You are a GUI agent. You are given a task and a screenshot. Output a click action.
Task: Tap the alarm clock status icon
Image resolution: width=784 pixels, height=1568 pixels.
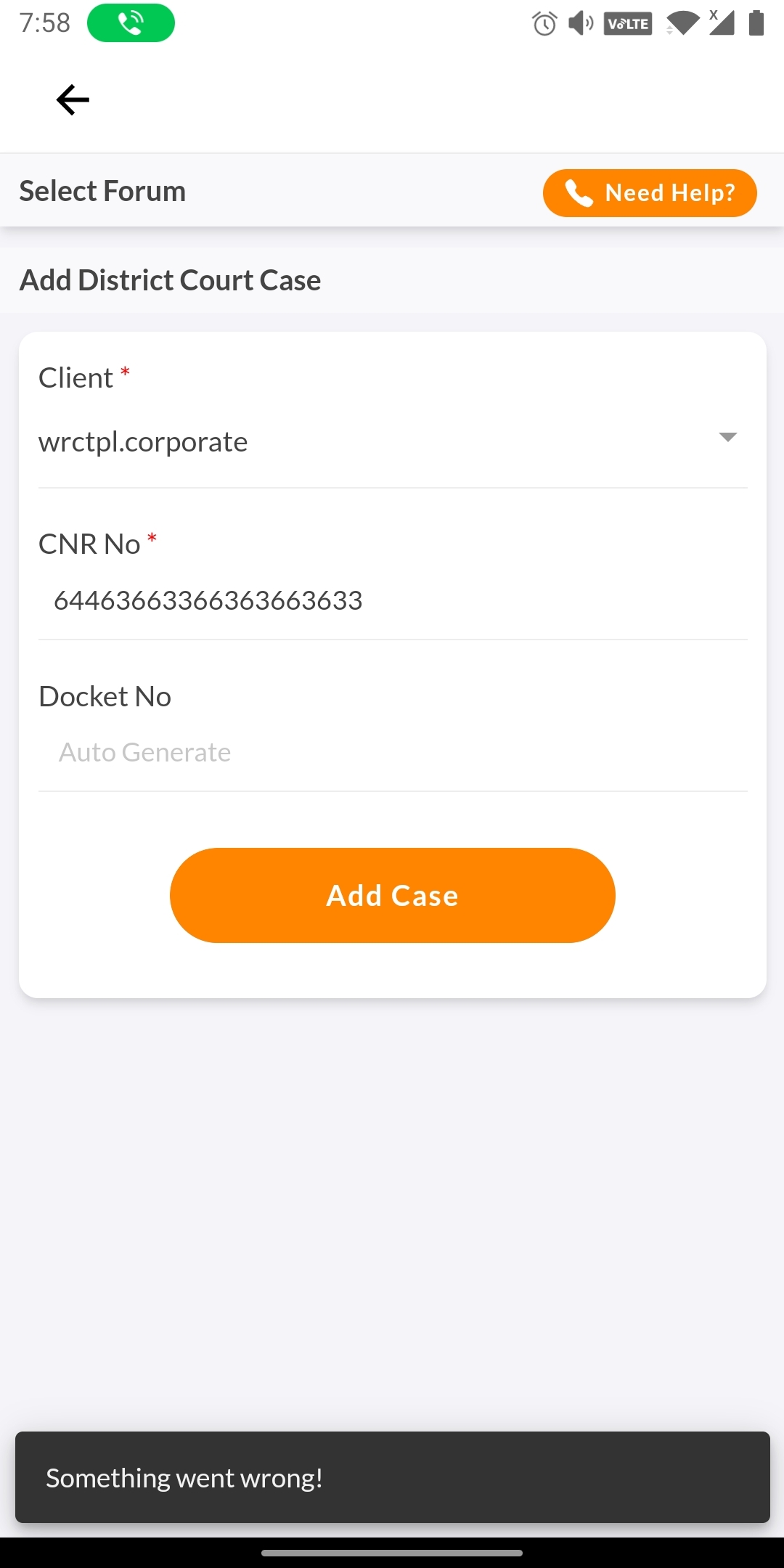[x=544, y=24]
